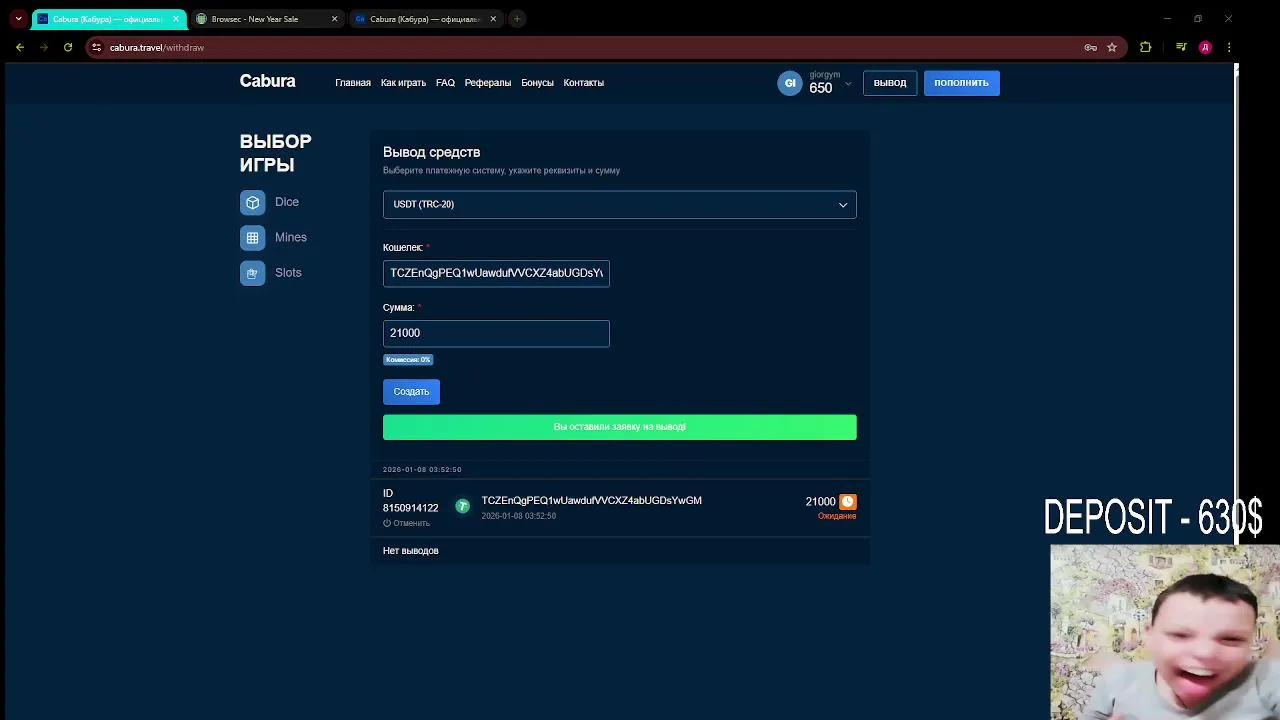The height and width of the screenshot is (720, 1280).
Task: Click the Вывод button
Action: pyautogui.click(x=890, y=83)
